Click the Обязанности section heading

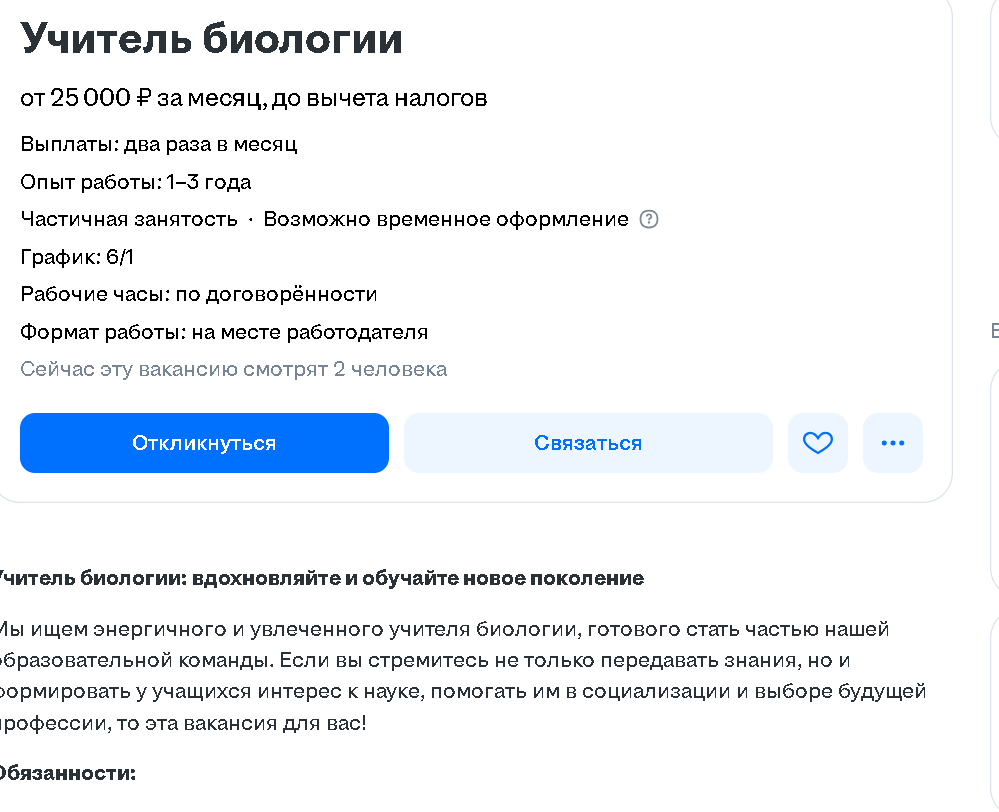(66, 773)
